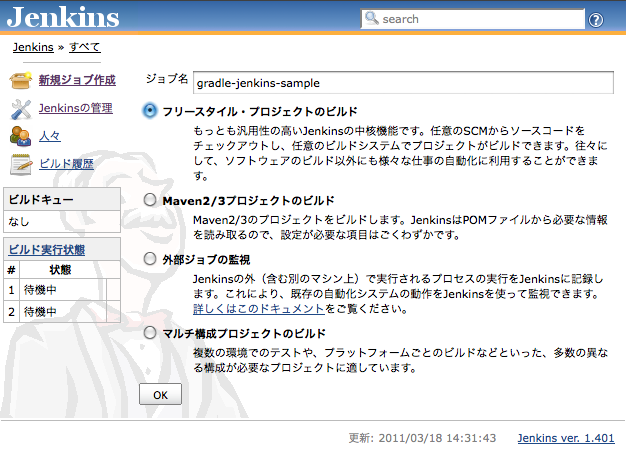Screen dimensions: 626x456
Task: Click the すべて breadcrumb link
Action: click(x=85, y=47)
